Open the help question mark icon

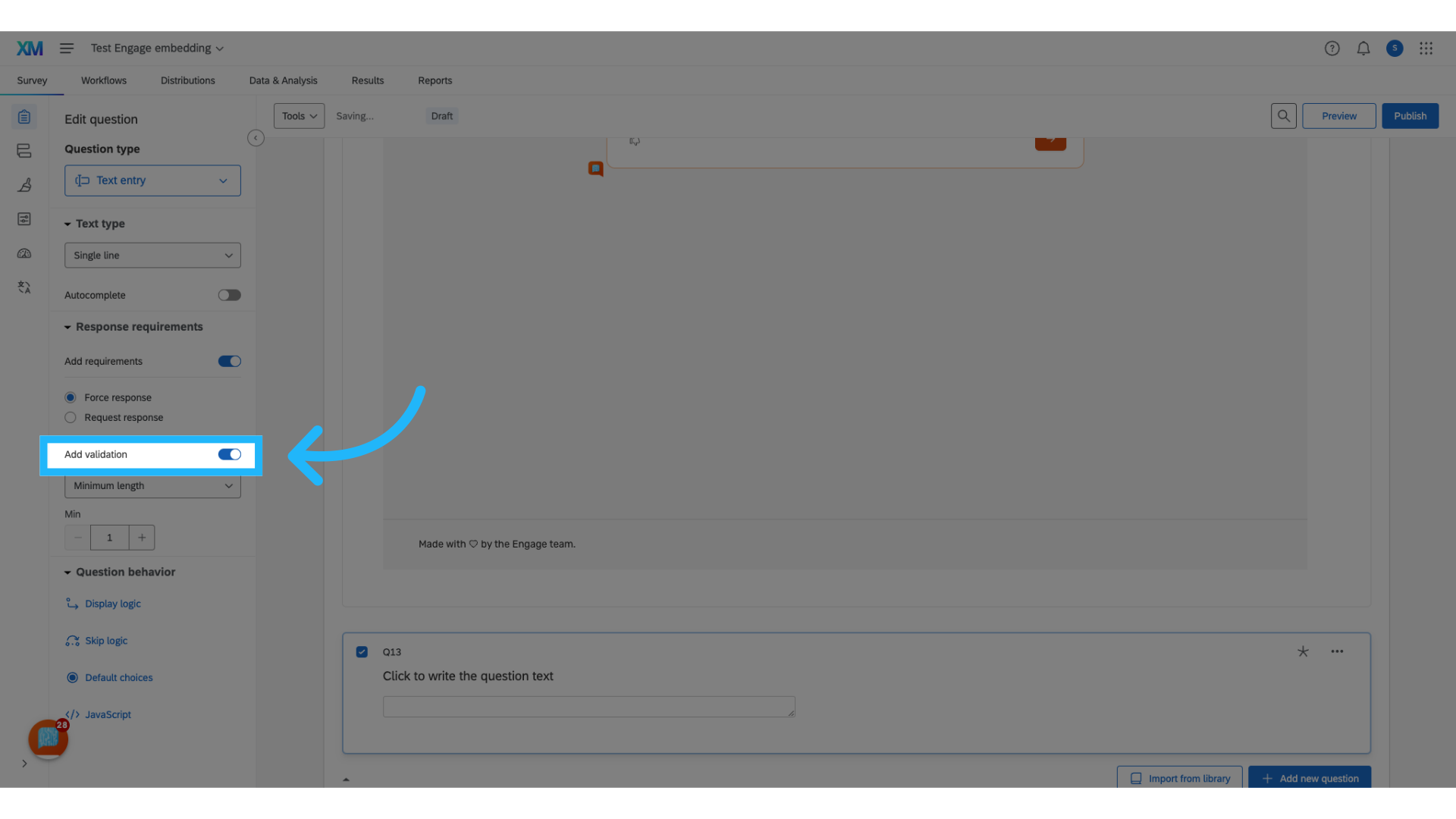pos(1332,49)
